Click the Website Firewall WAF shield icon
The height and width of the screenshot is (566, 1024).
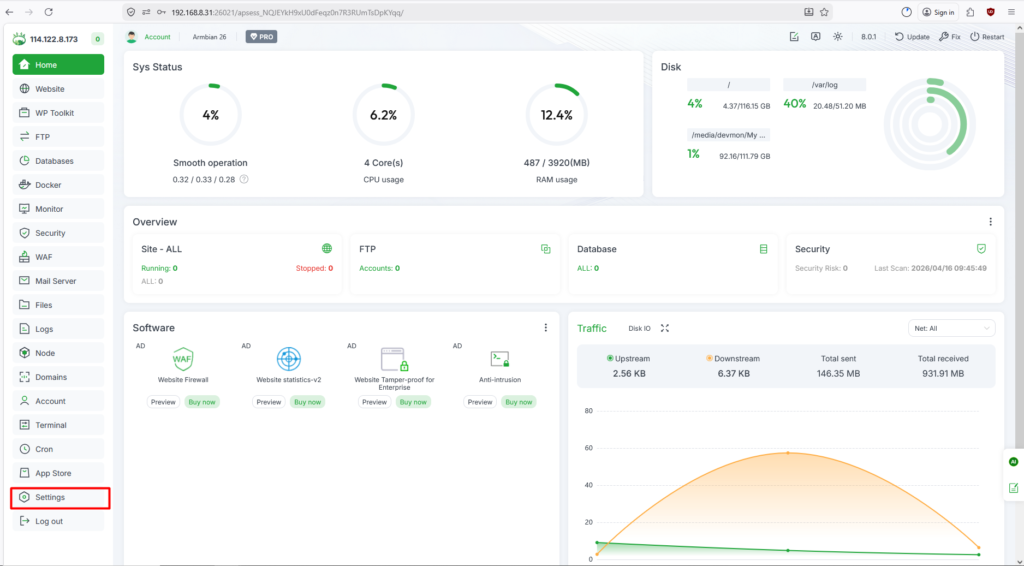(x=183, y=359)
